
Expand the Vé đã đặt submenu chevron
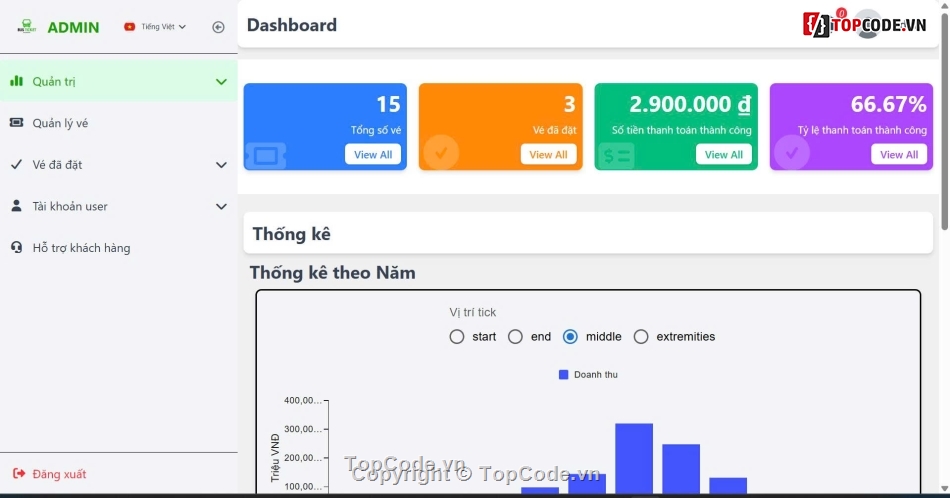point(221,165)
